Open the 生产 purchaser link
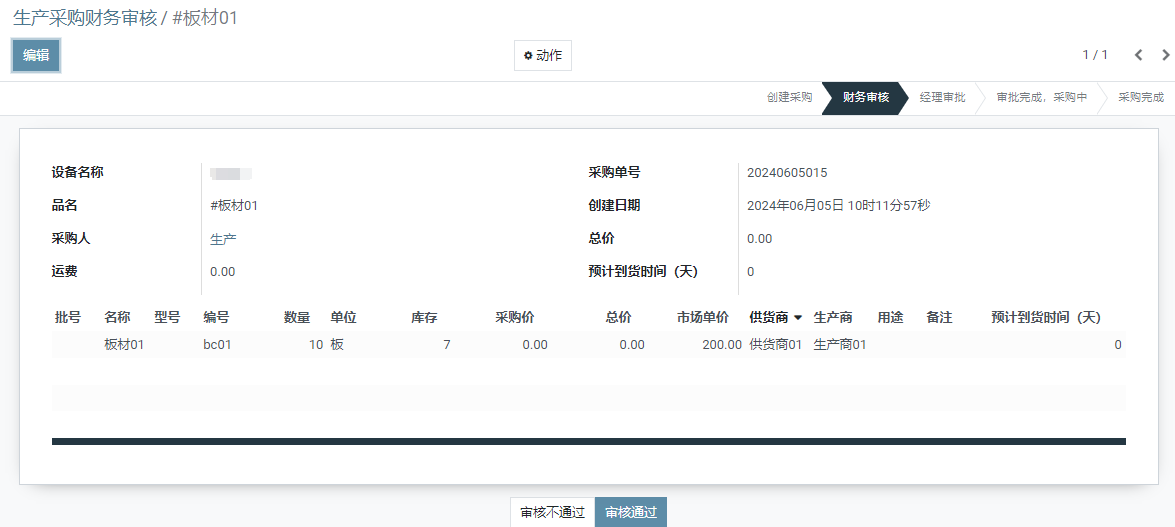Image resolution: width=1175 pixels, height=527 pixels. pos(223,239)
